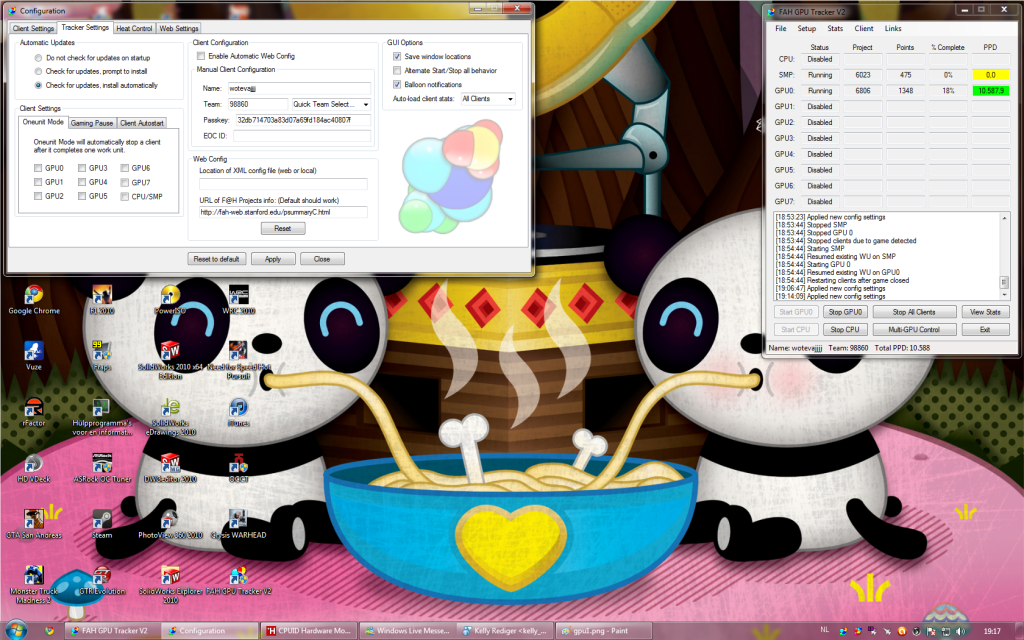1024x640 pixels.
Task: Click Stop All Clients button
Action: 914,312
